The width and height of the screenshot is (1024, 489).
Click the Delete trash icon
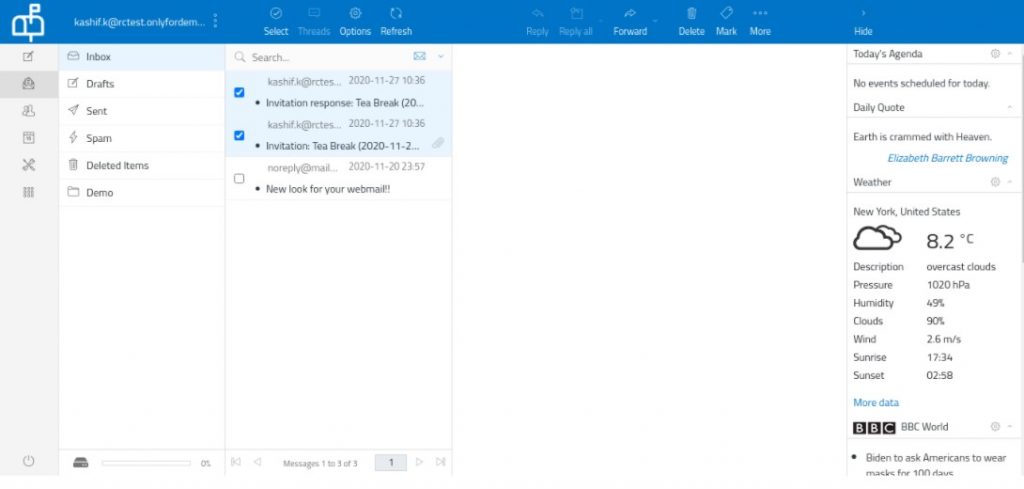(691, 14)
